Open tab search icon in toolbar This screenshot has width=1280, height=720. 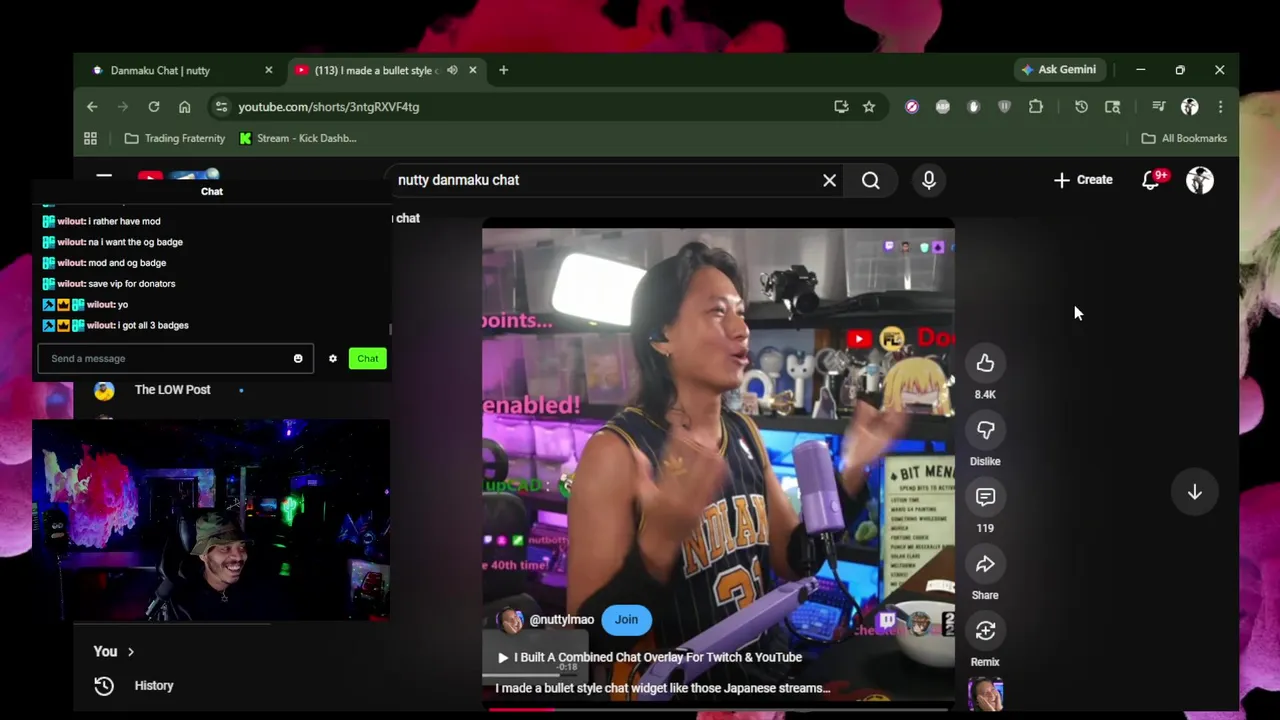[x=1112, y=106]
